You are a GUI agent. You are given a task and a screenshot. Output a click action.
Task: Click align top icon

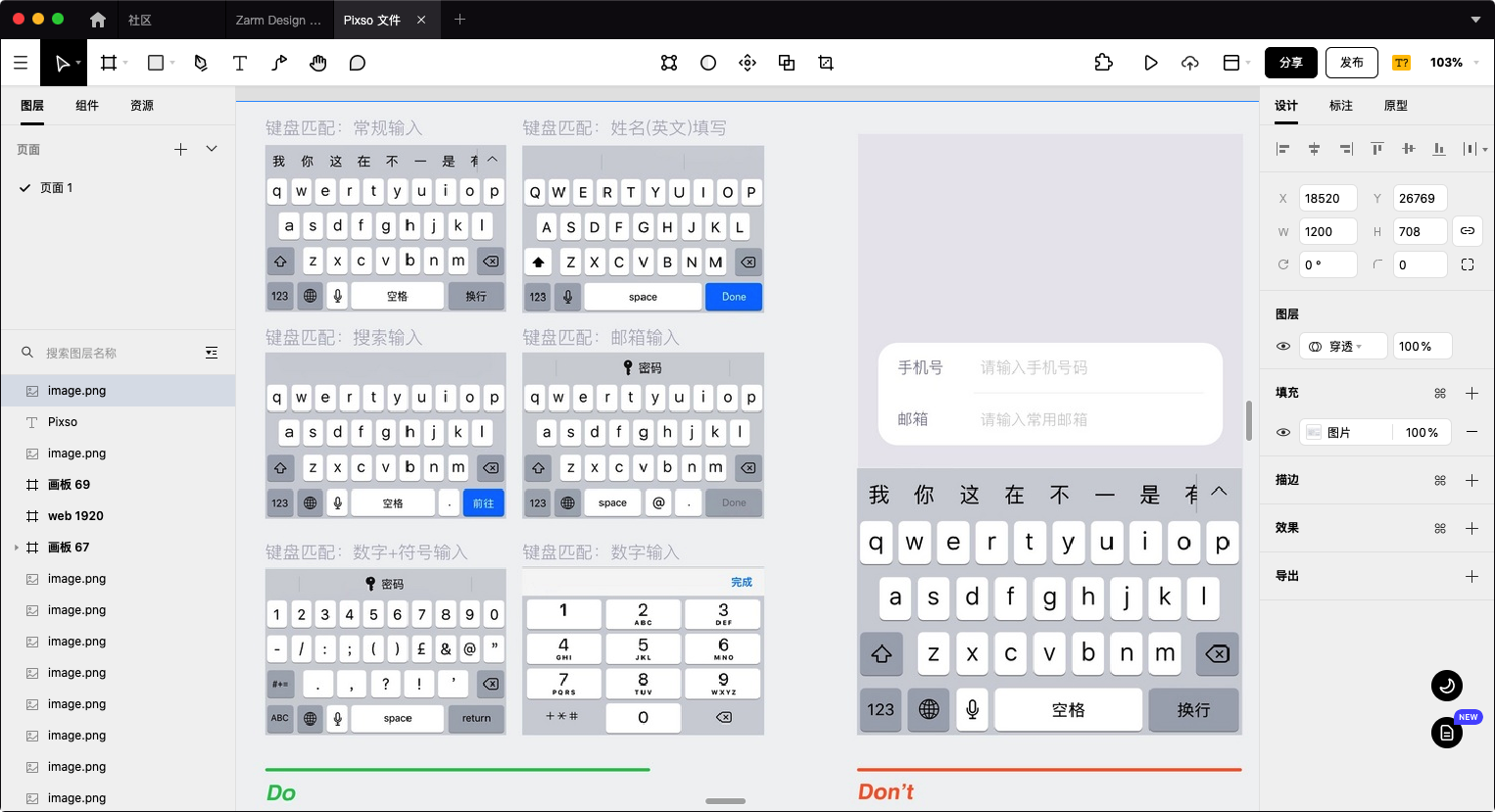(1376, 149)
